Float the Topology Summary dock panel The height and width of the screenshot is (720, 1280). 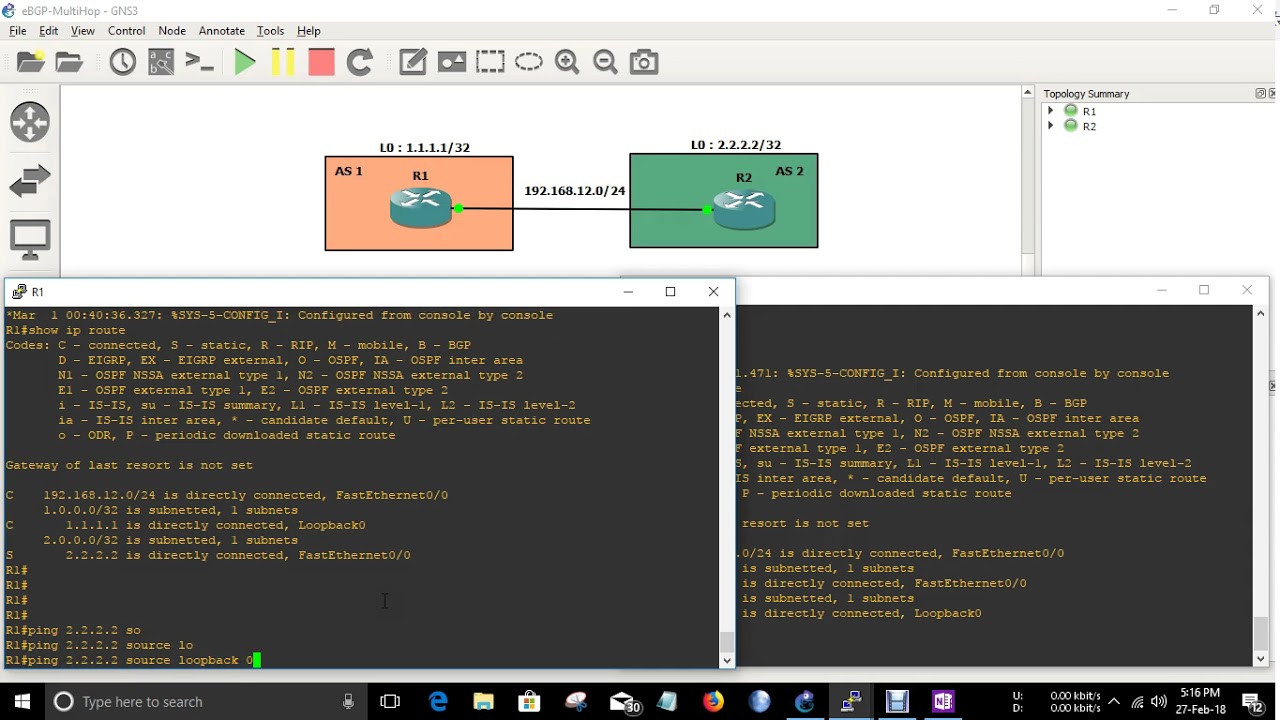pyautogui.click(x=1260, y=94)
